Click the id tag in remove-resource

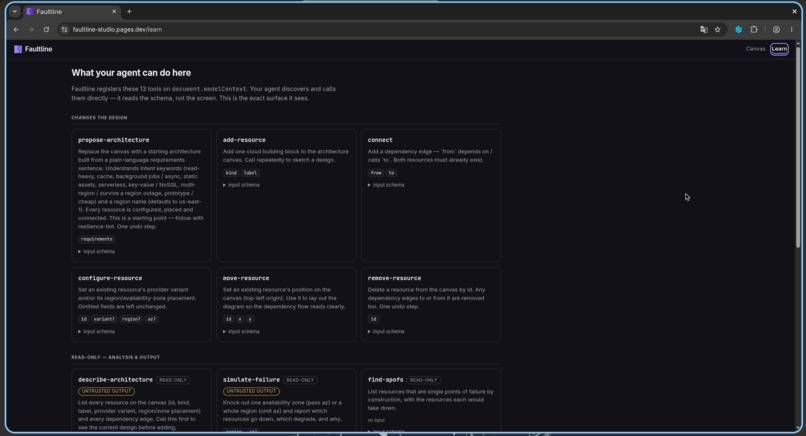(x=374, y=319)
